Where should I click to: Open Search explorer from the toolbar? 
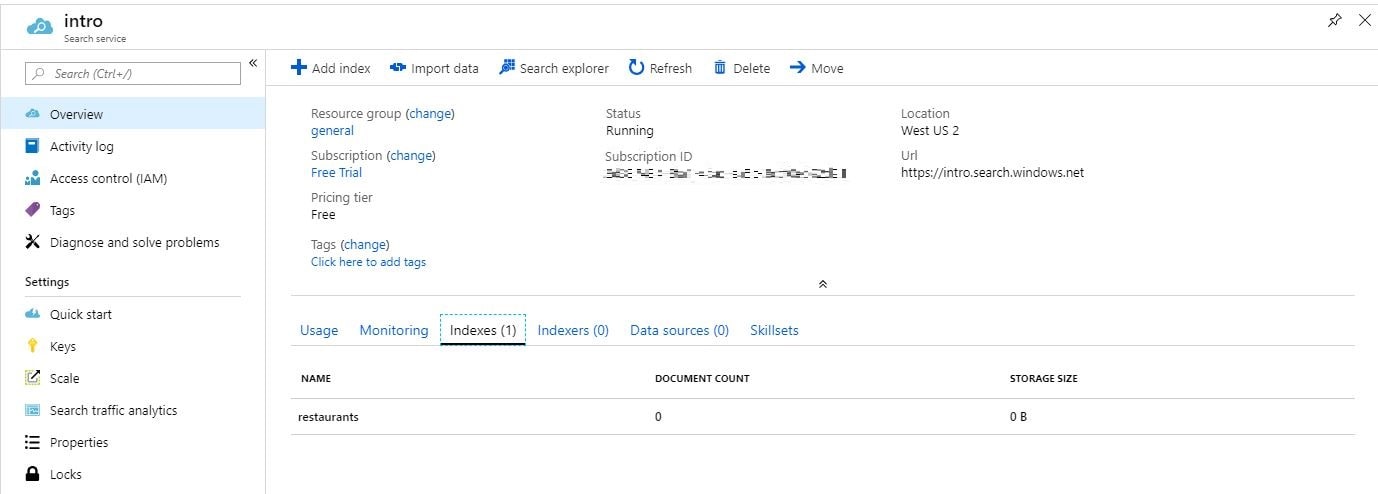[x=554, y=68]
